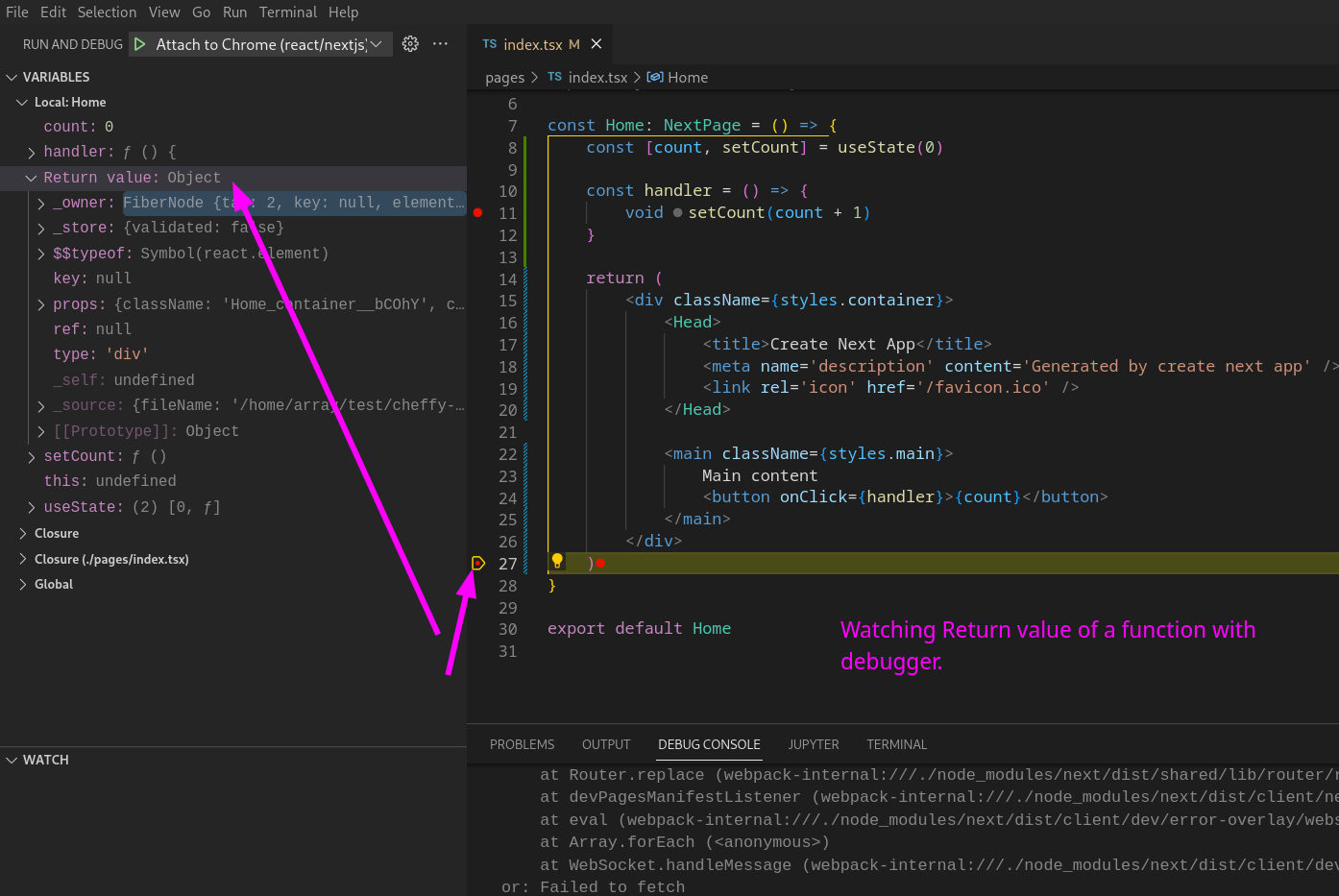
Task: Expand the _store entry
Action: pos(41,229)
